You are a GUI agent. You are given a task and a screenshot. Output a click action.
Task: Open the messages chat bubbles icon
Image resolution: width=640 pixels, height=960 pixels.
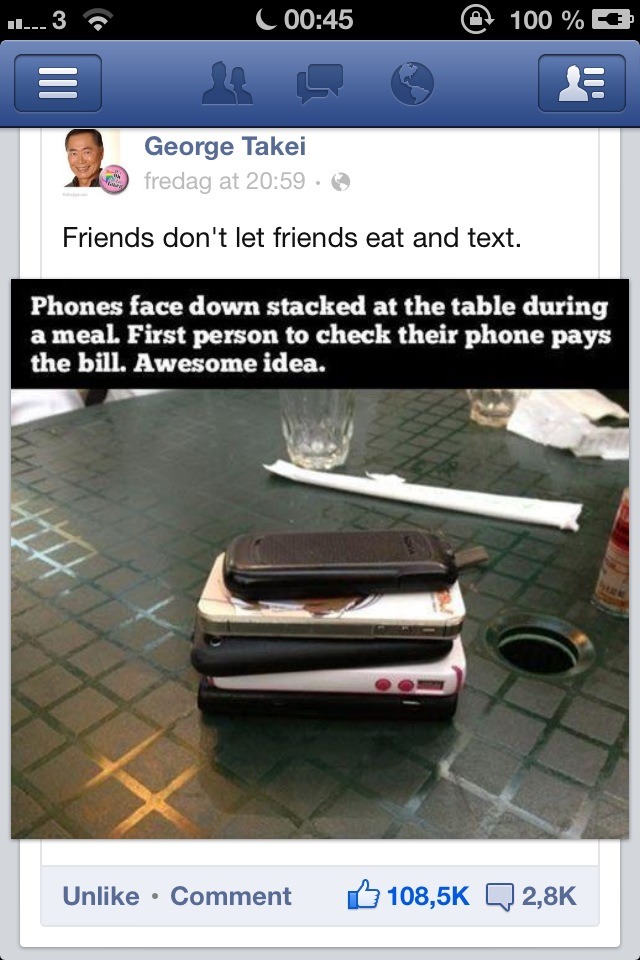point(319,84)
